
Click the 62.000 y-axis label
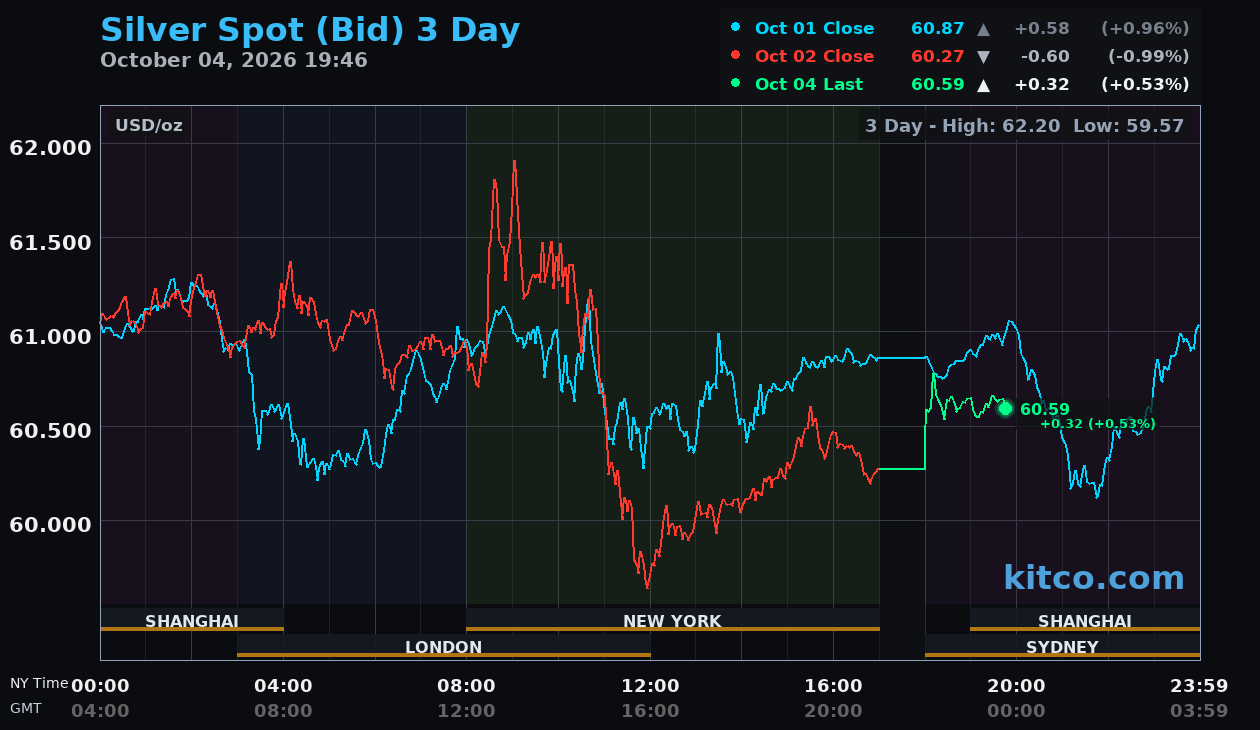tap(50, 148)
